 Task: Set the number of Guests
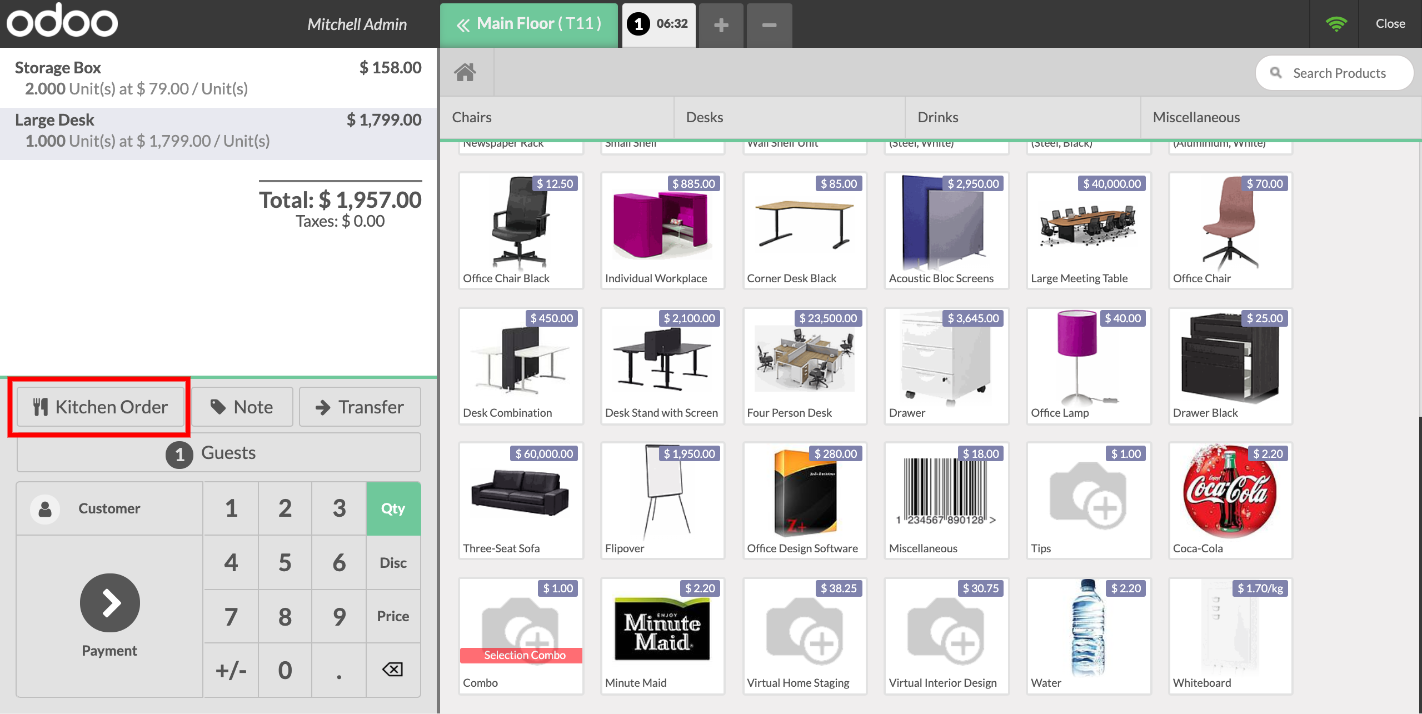tap(218, 453)
